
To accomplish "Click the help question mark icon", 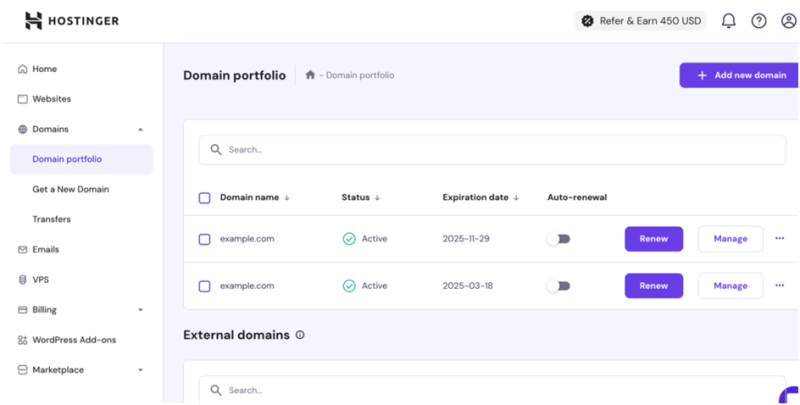I will (x=759, y=20).
